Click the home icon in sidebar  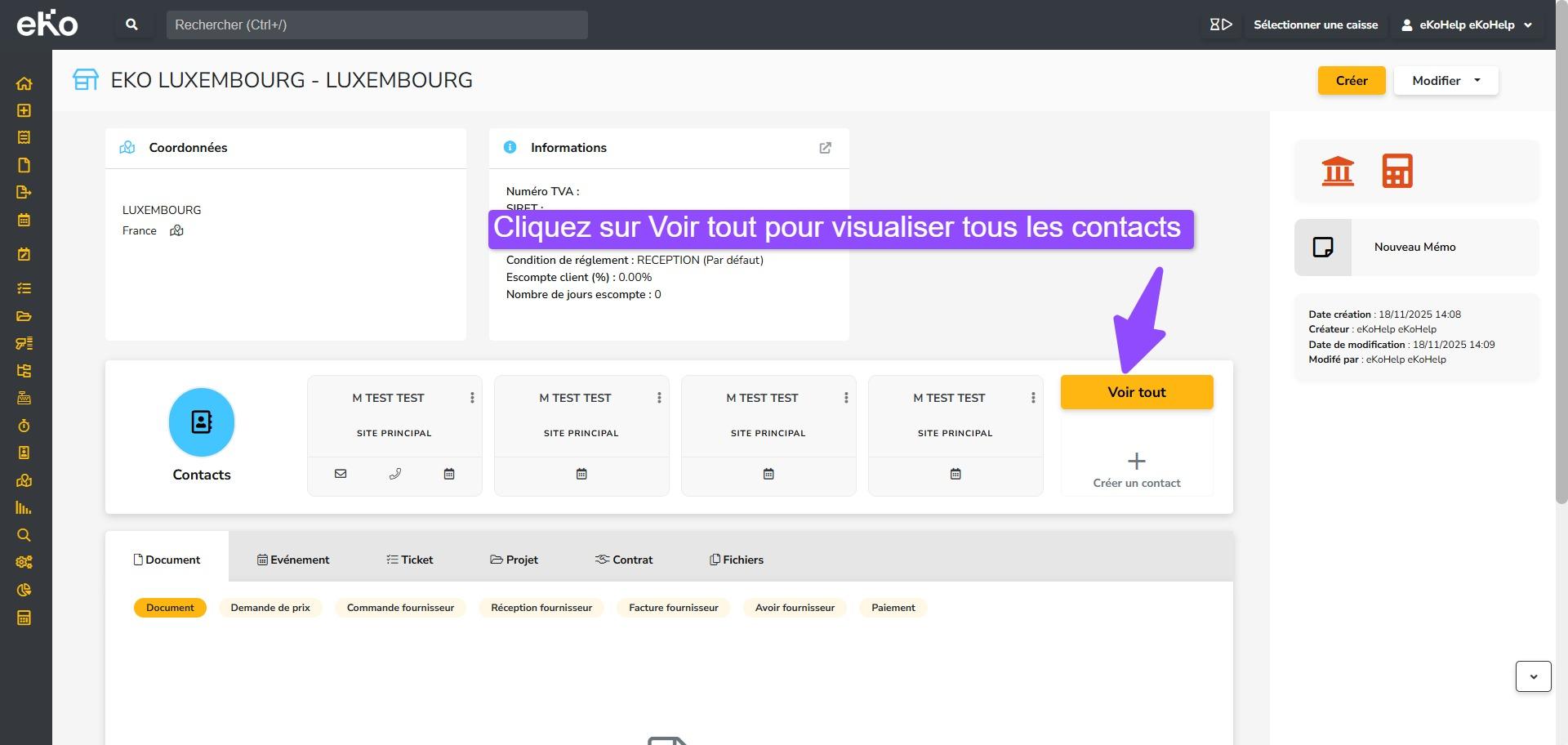pyautogui.click(x=24, y=83)
